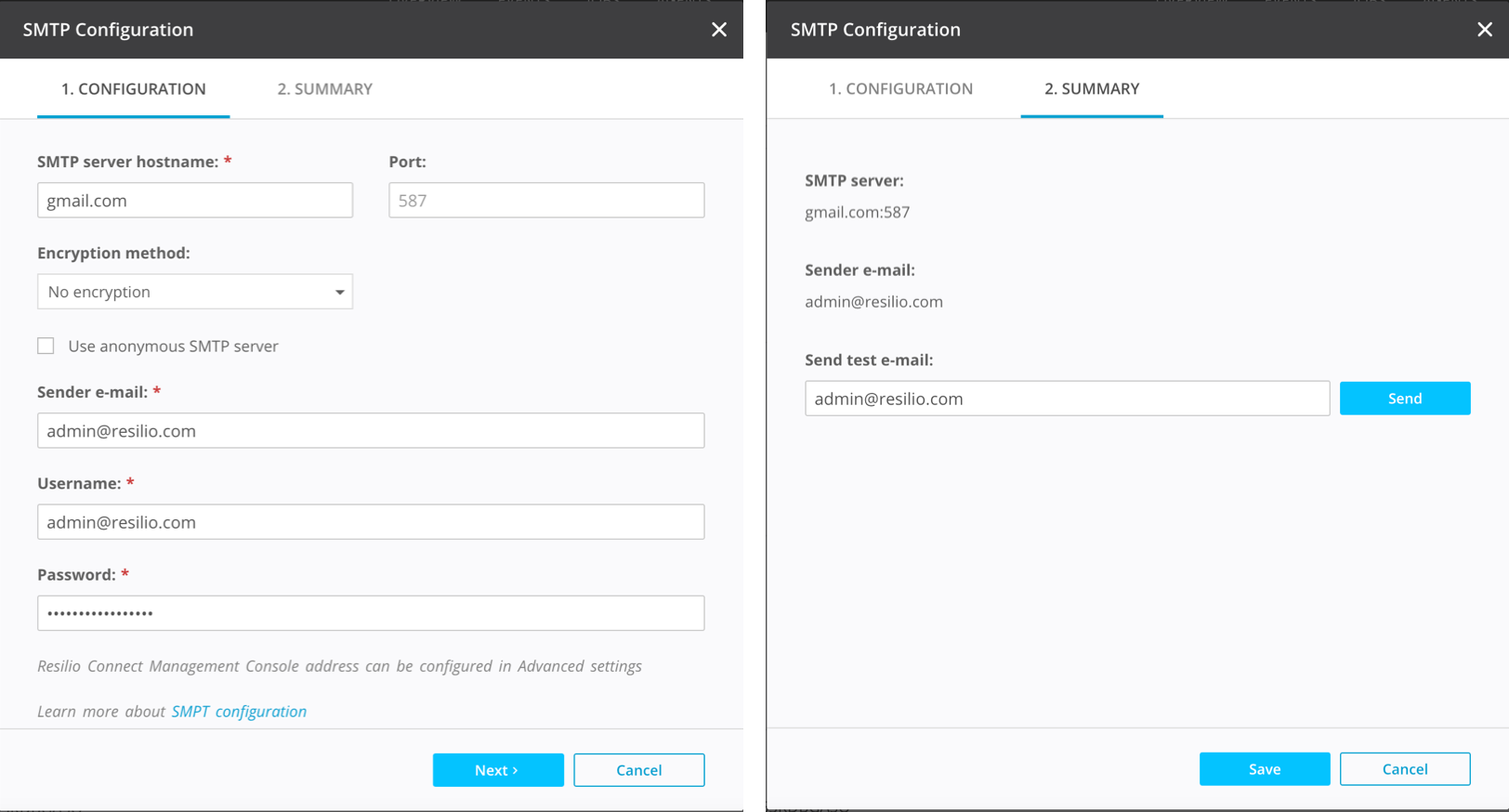
Task: Open the SMPT configuration help link
Action: [239, 712]
